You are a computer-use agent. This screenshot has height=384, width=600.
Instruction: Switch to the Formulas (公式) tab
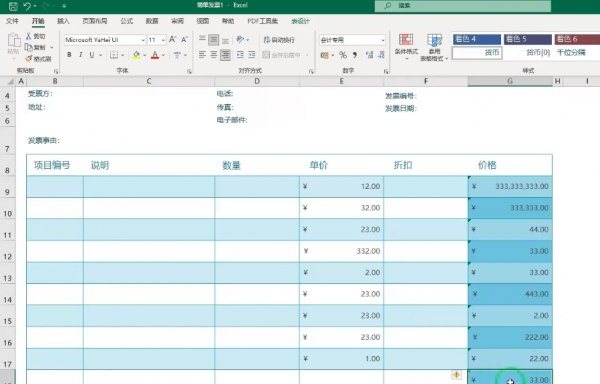pyautogui.click(x=127, y=21)
